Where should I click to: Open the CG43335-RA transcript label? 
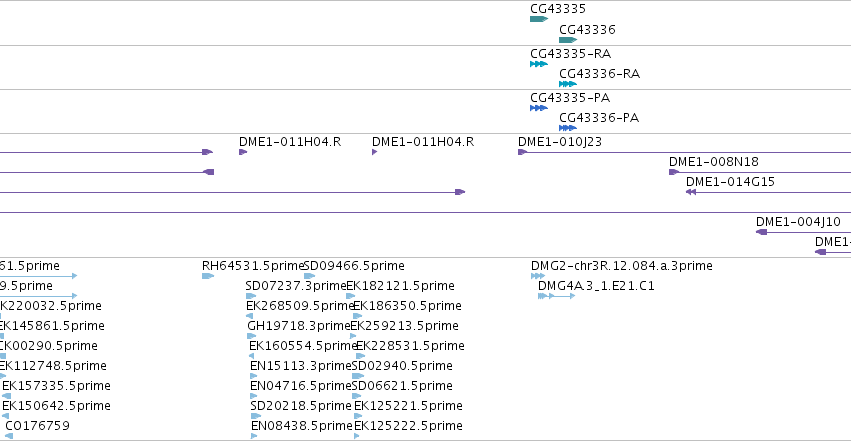coord(570,54)
